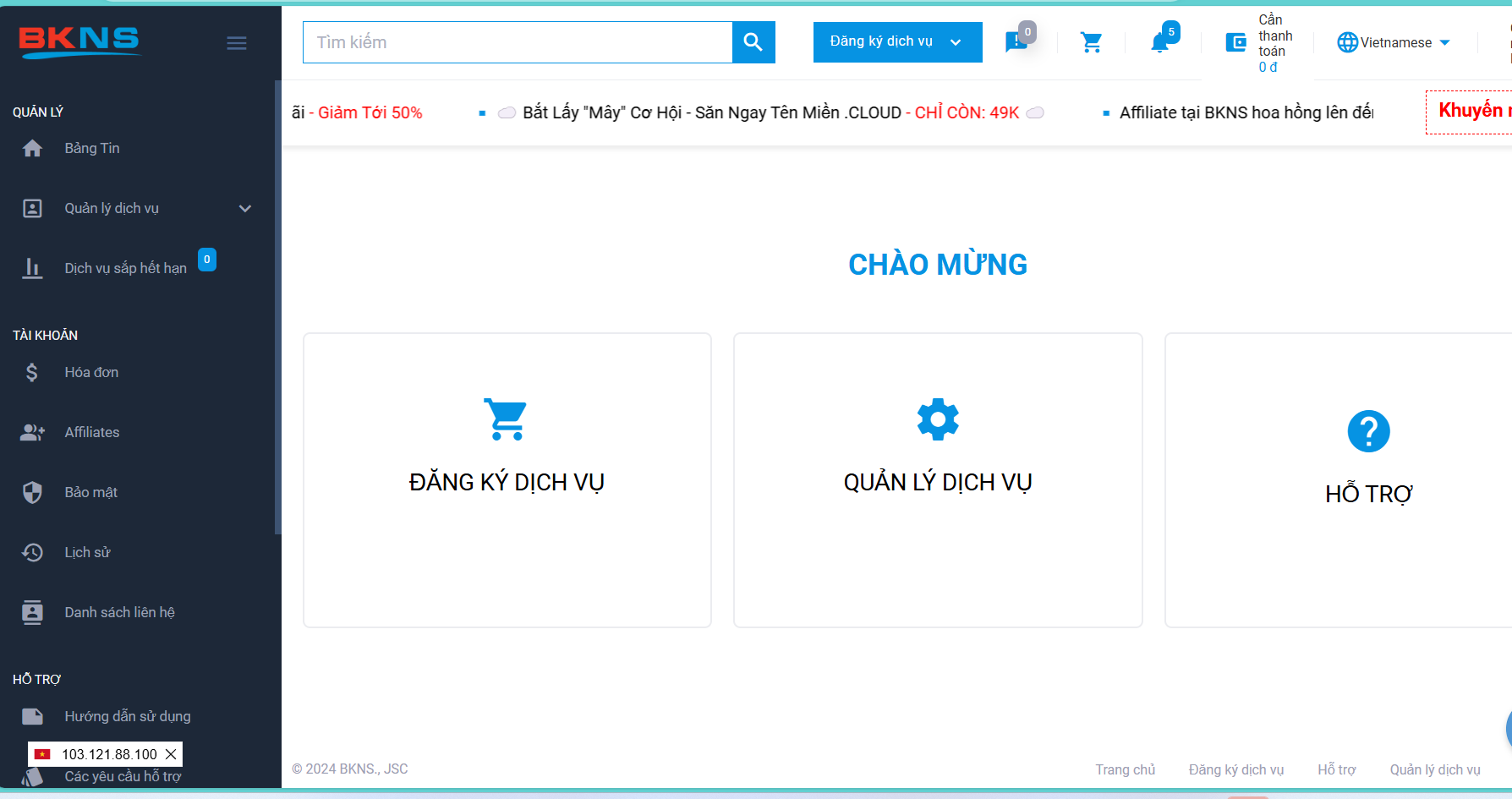Click the Vietnam flag in the IP popup
Screen dimensions: 1512x799
42,754
